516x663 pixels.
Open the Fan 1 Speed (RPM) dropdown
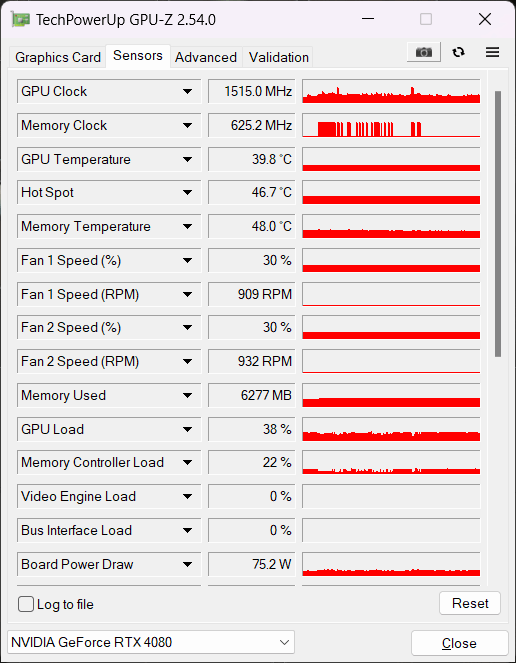click(187, 294)
